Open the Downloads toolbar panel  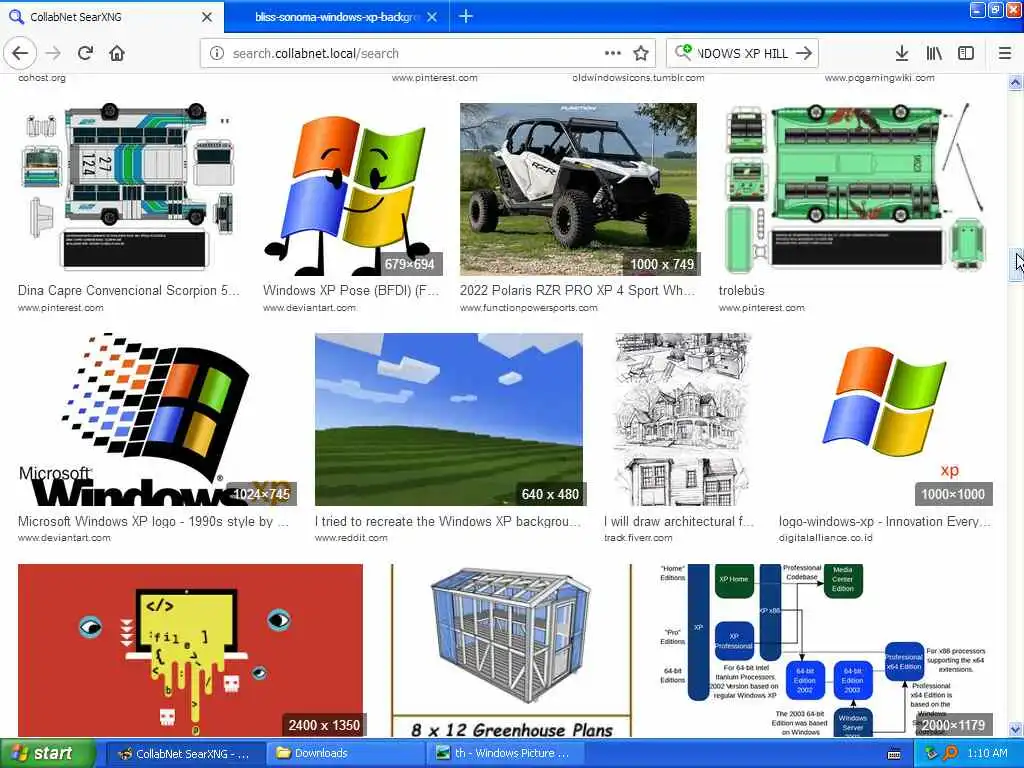(902, 54)
